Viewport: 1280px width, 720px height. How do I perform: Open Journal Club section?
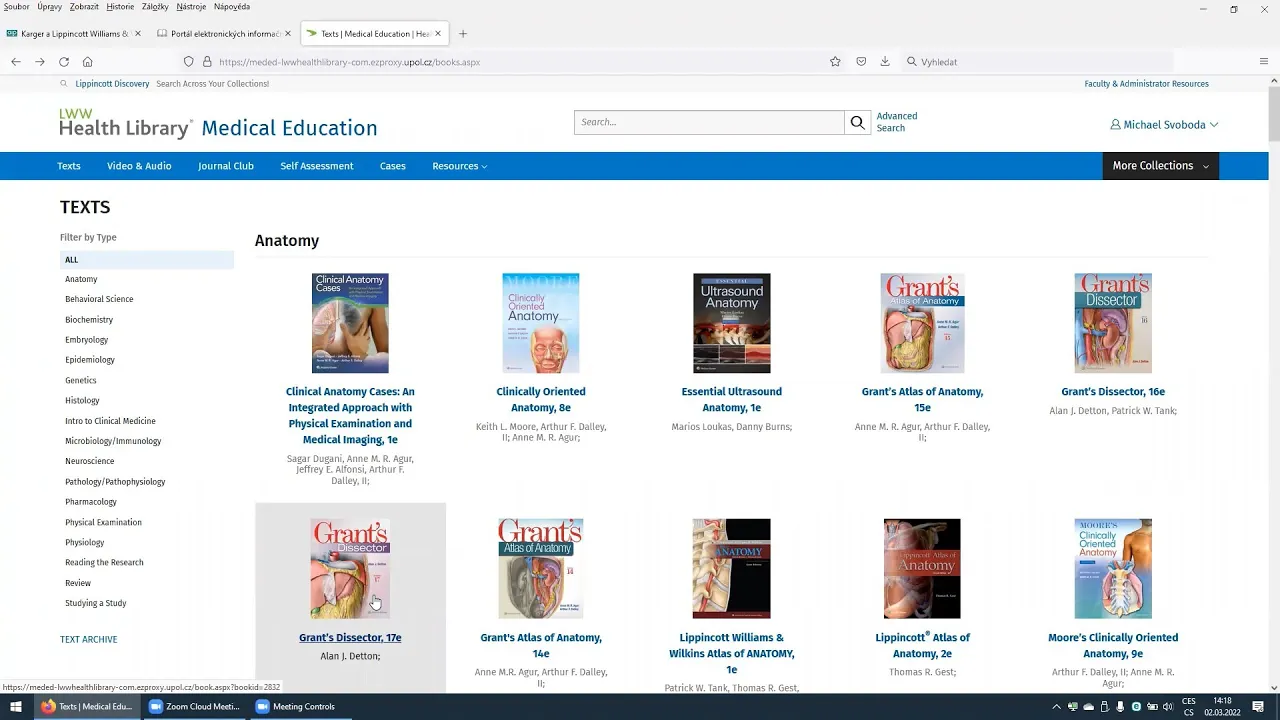pos(226,166)
